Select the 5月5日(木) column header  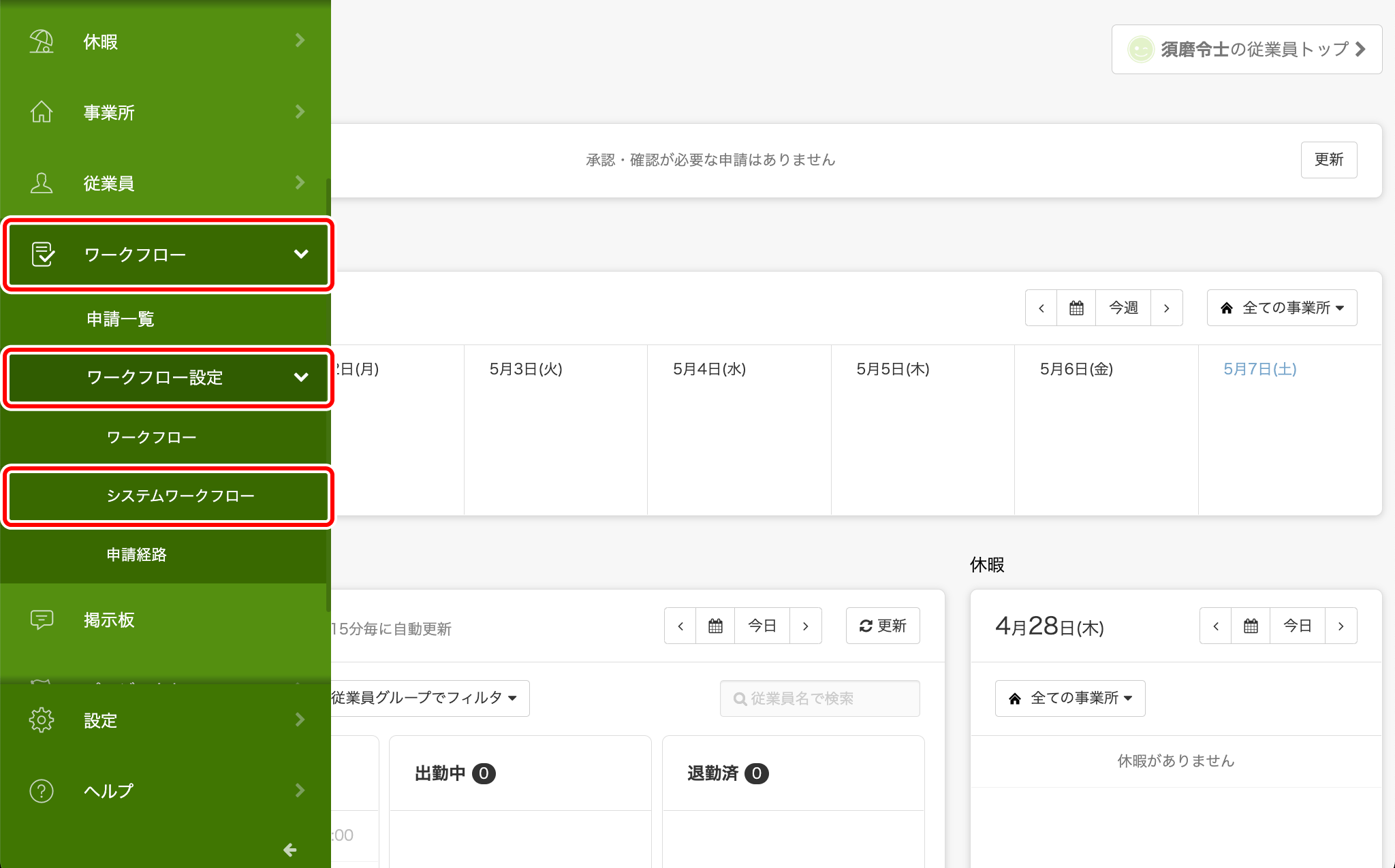pos(893,369)
